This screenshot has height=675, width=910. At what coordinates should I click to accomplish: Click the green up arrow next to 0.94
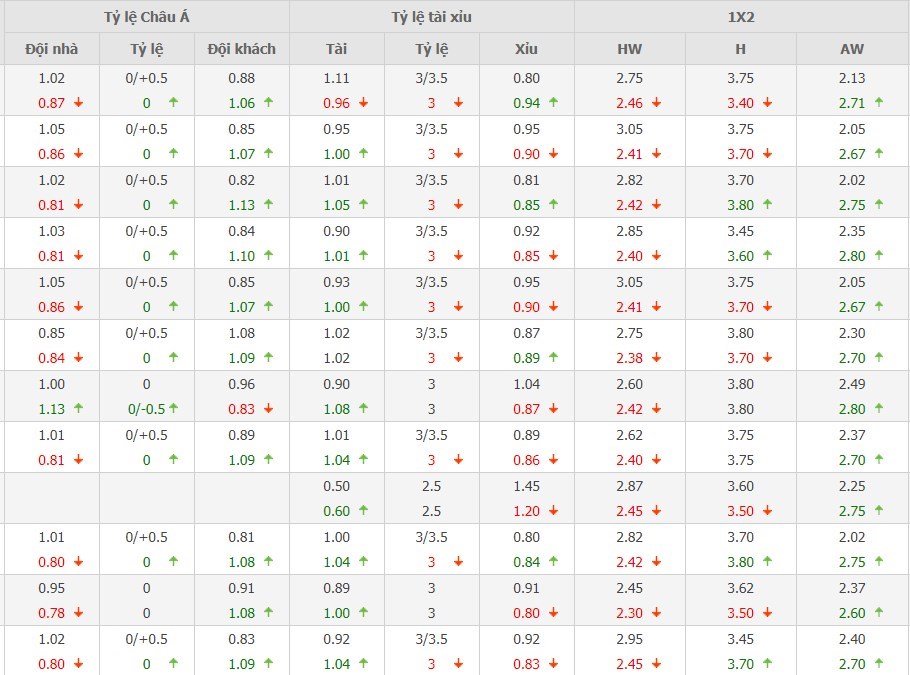(553, 103)
